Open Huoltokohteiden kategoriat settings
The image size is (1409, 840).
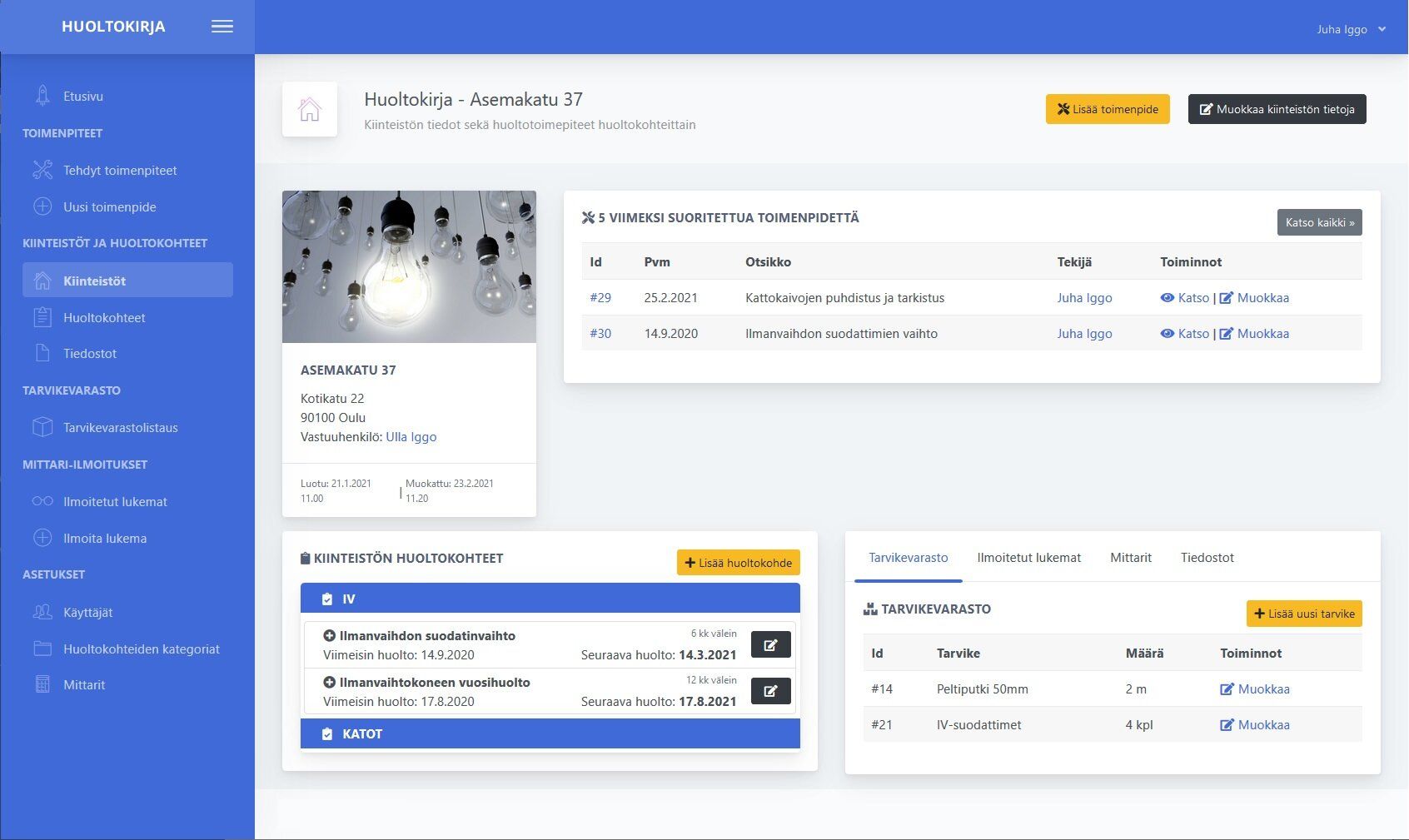point(142,649)
